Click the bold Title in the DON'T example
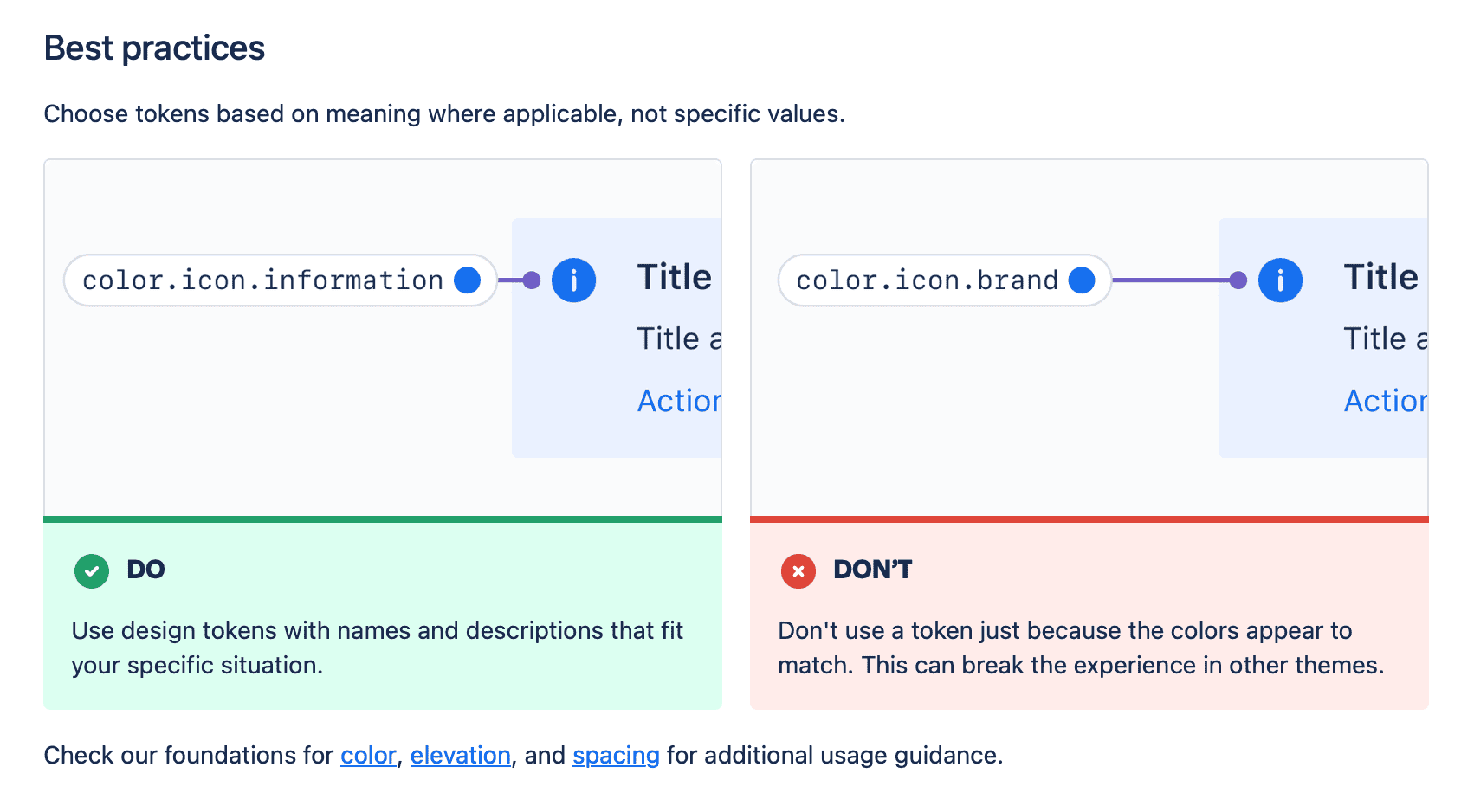This screenshot has width=1474, height=812. tap(1381, 277)
